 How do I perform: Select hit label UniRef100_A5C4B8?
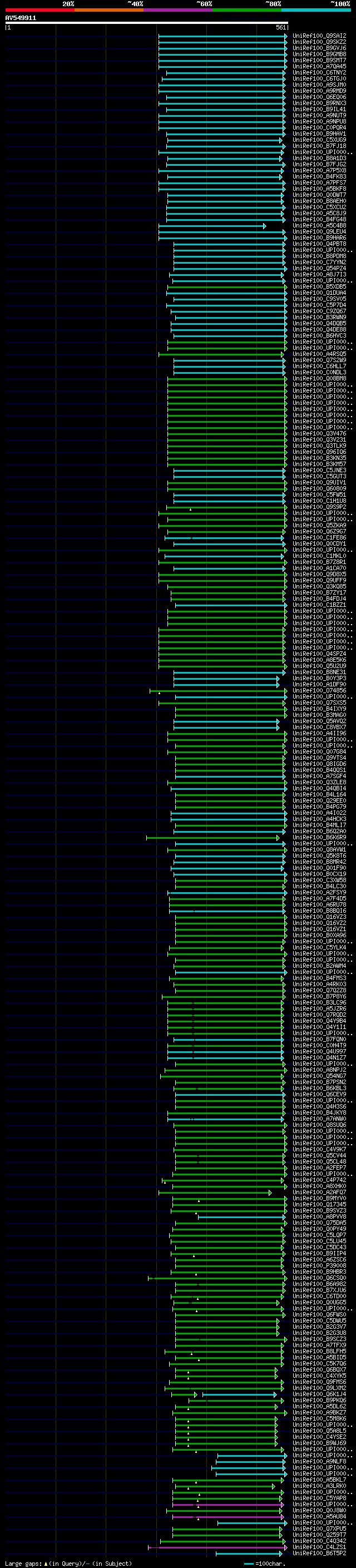[319, 226]
